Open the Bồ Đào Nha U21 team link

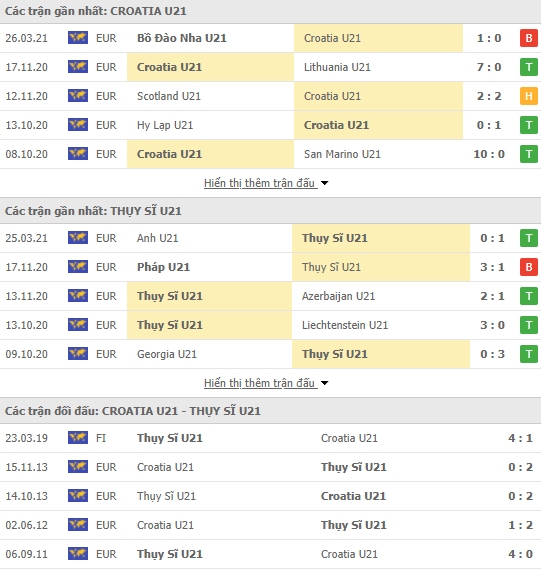pyautogui.click(x=182, y=38)
